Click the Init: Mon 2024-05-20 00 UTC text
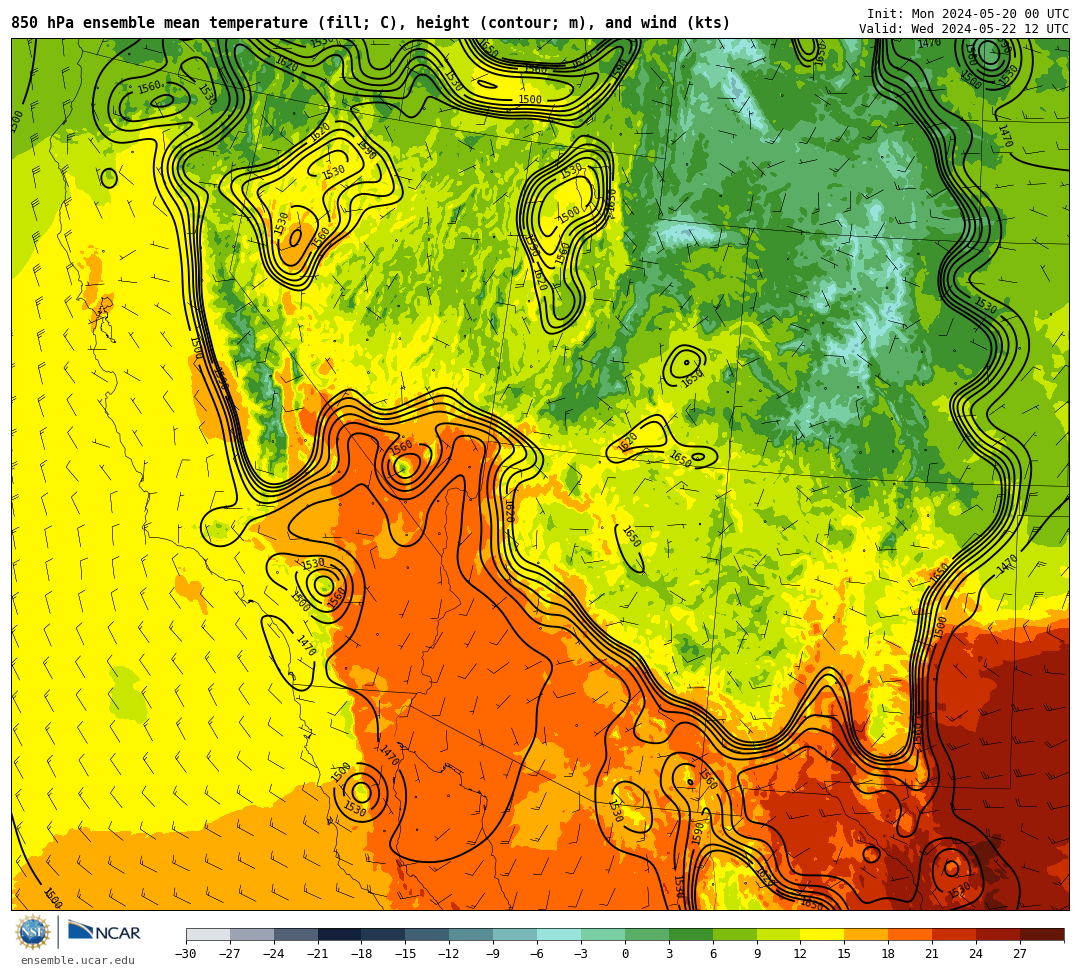Screen dimensions: 1080x973 coord(968,14)
